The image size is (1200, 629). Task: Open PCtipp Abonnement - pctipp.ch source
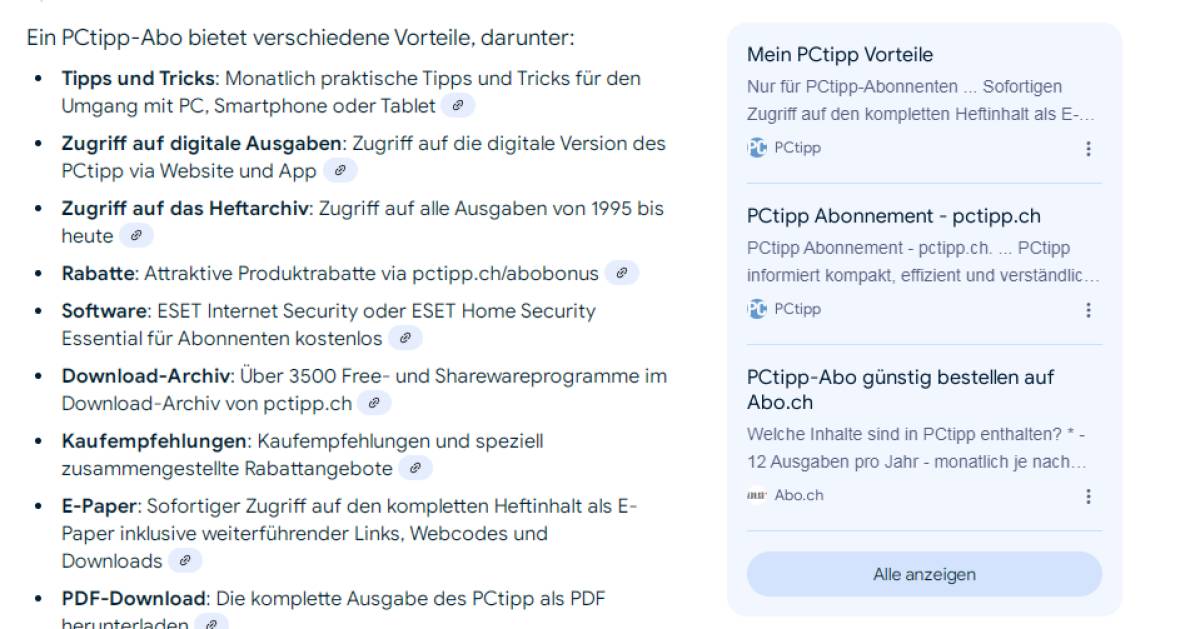tap(894, 216)
